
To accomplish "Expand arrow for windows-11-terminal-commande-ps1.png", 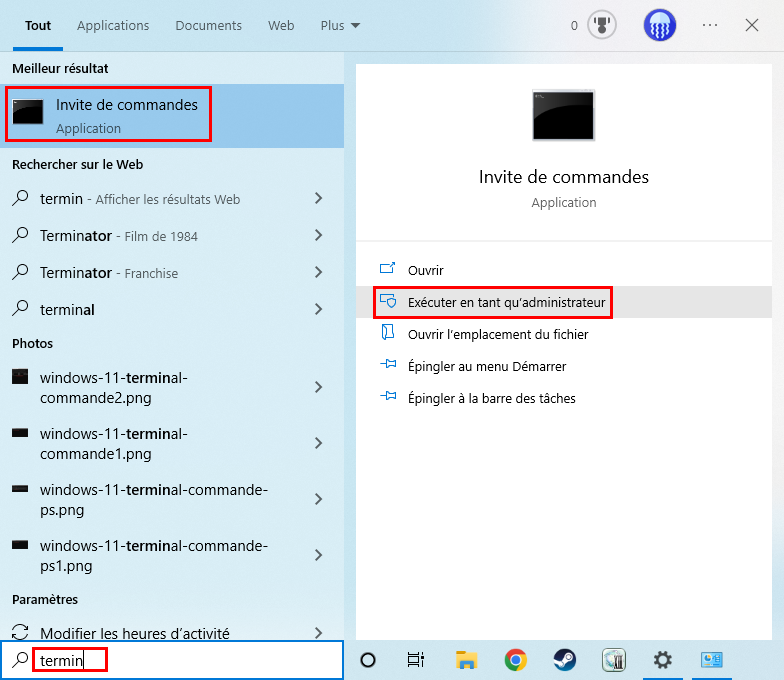I will click(318, 555).
